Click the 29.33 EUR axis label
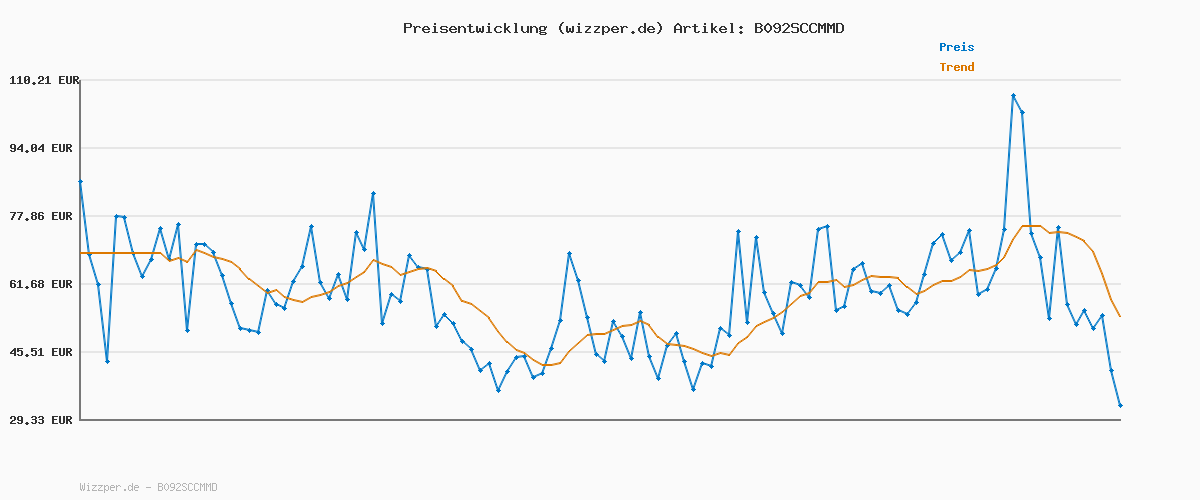1200x500 pixels. (x=43, y=420)
